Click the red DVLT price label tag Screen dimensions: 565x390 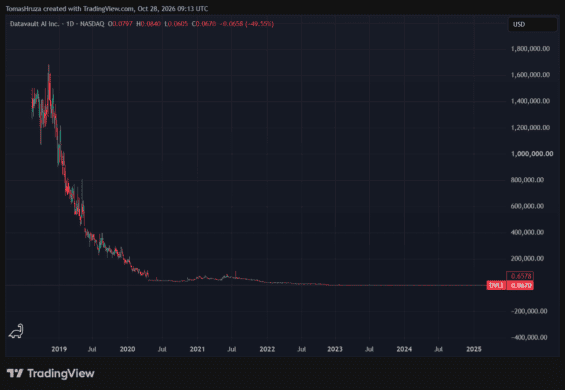pos(496,285)
